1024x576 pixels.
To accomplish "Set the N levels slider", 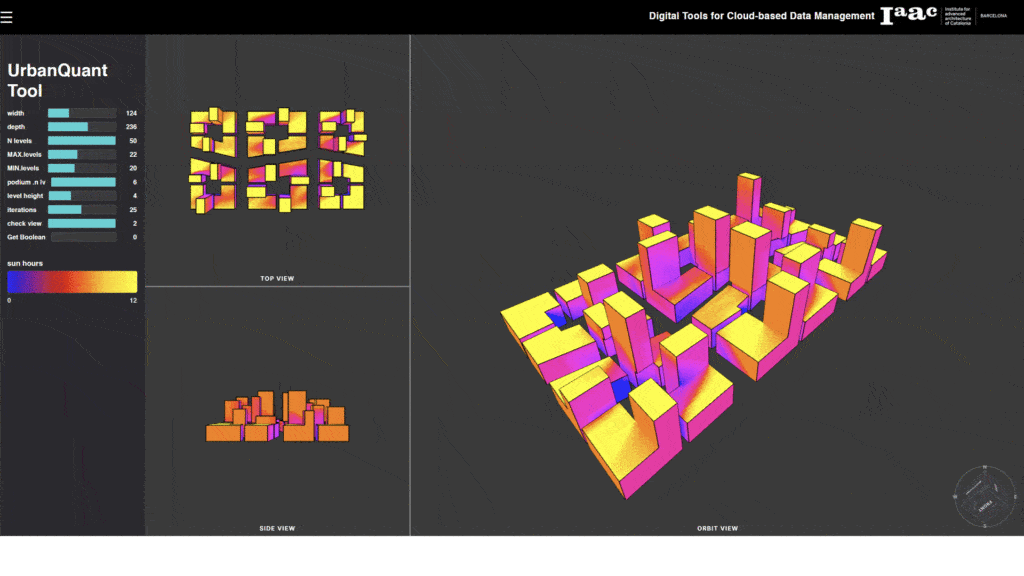I will [x=82, y=141].
